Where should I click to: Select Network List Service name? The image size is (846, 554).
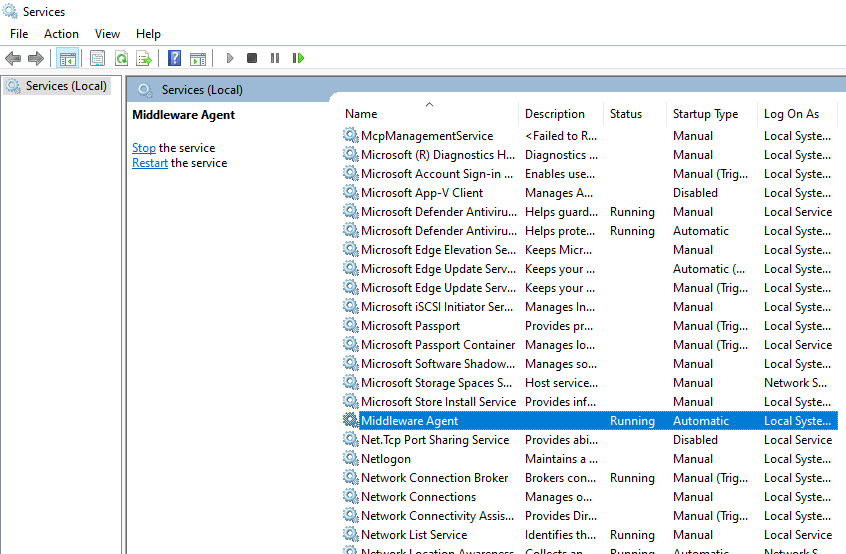[414, 535]
